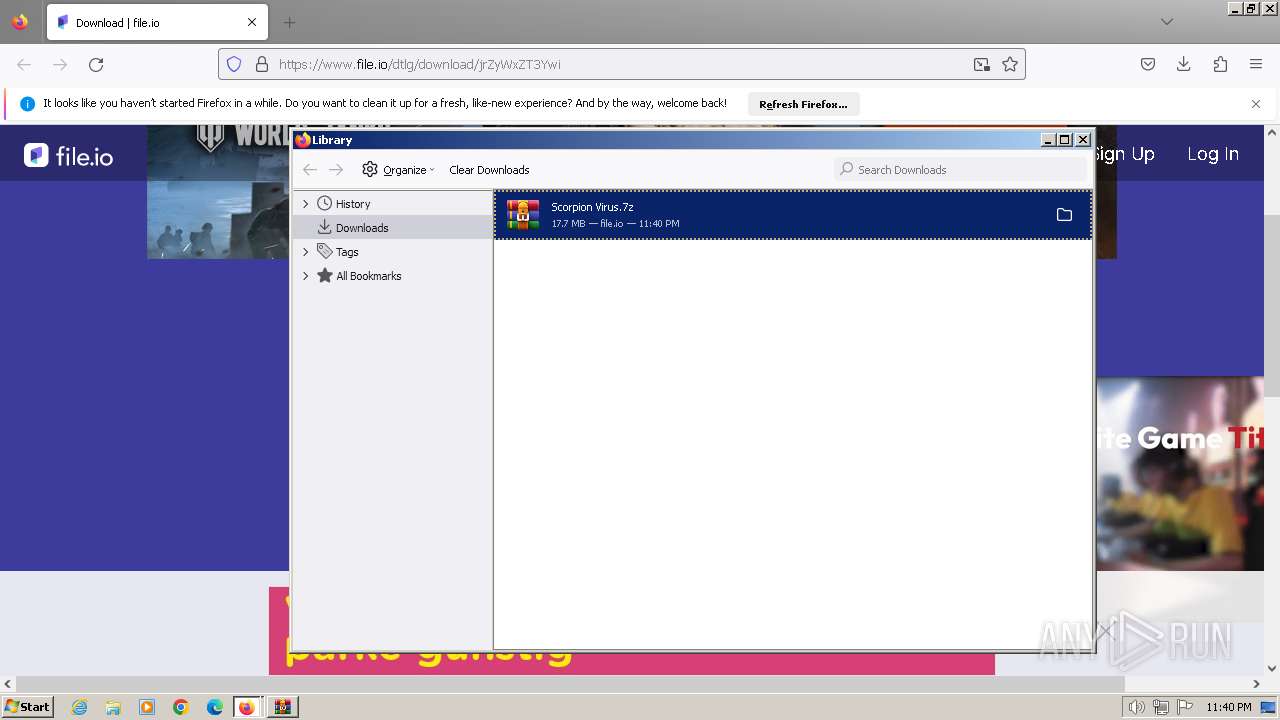Image resolution: width=1280 pixels, height=720 pixels.
Task: Open folder containing Scorpion Virus.7z
Action: point(1064,215)
